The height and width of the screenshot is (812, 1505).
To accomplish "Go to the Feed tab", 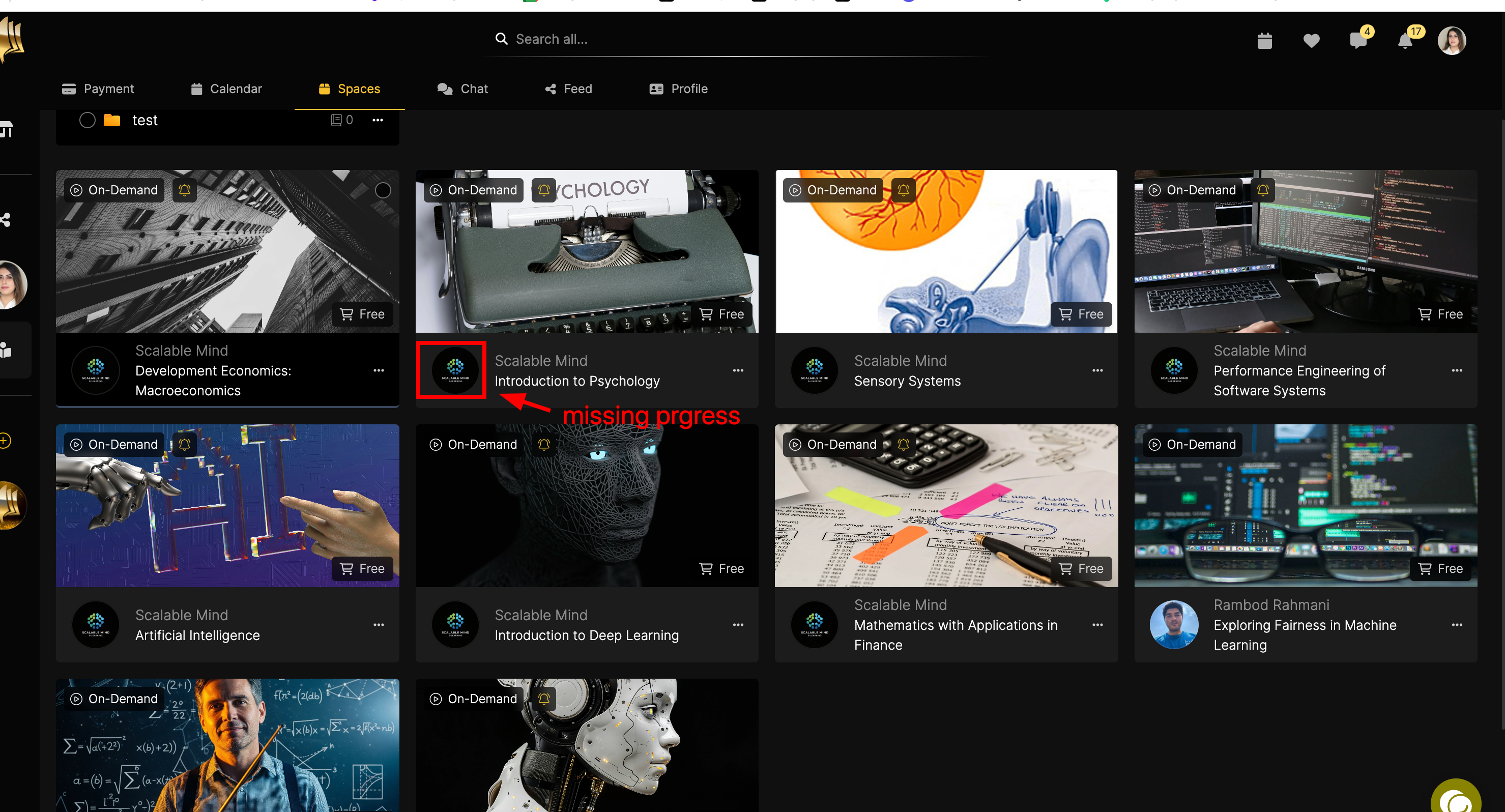I will pyautogui.click(x=568, y=89).
